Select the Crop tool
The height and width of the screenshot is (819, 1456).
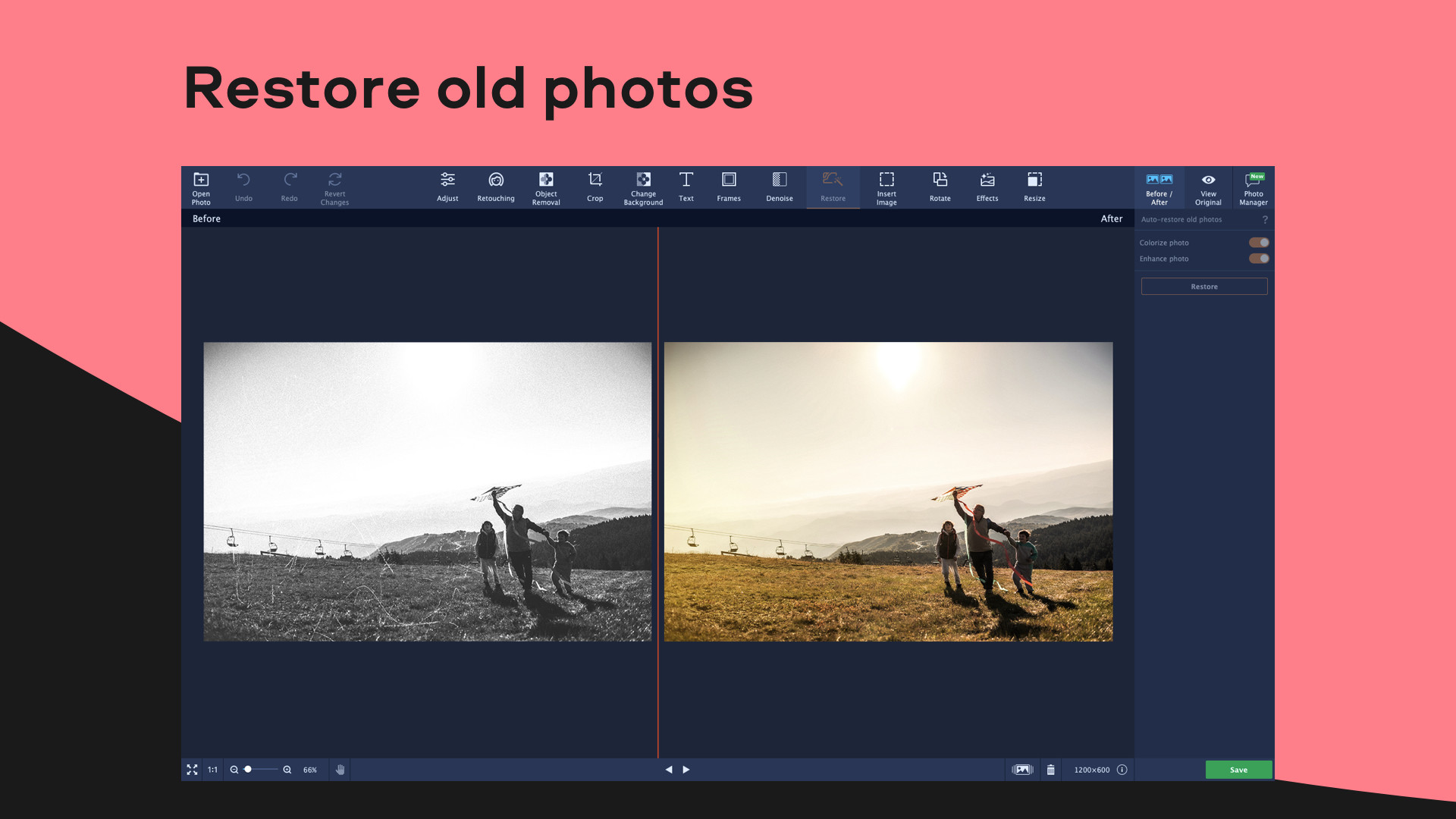[595, 187]
